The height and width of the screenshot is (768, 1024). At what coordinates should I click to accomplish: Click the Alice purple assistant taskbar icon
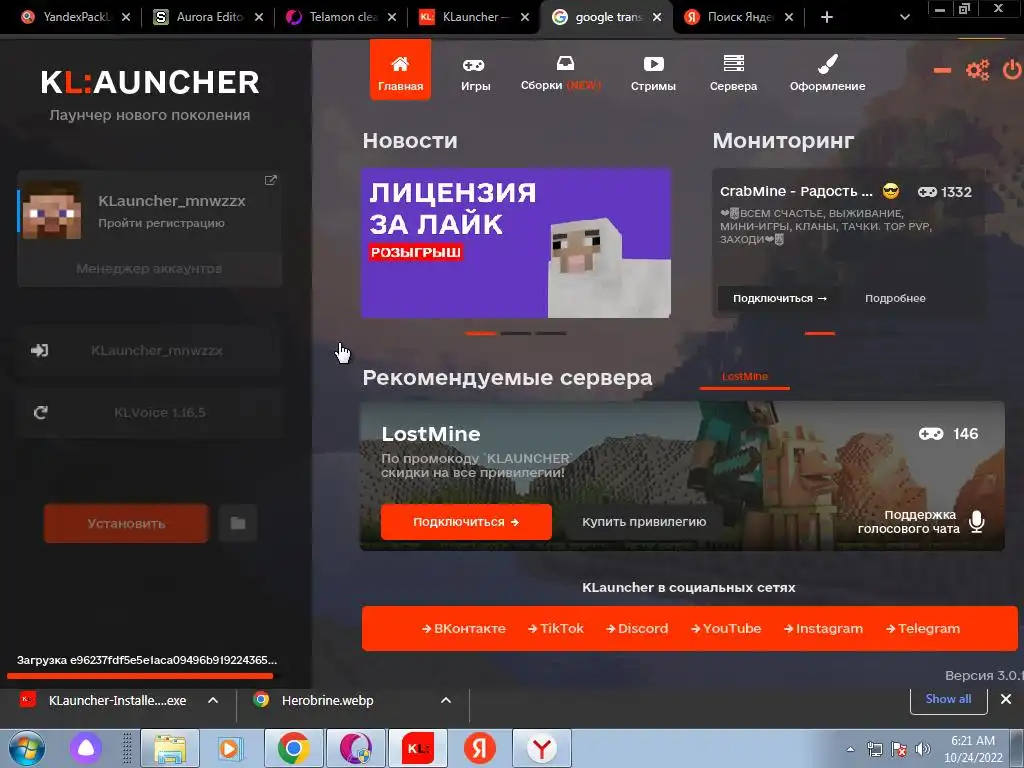(x=86, y=748)
